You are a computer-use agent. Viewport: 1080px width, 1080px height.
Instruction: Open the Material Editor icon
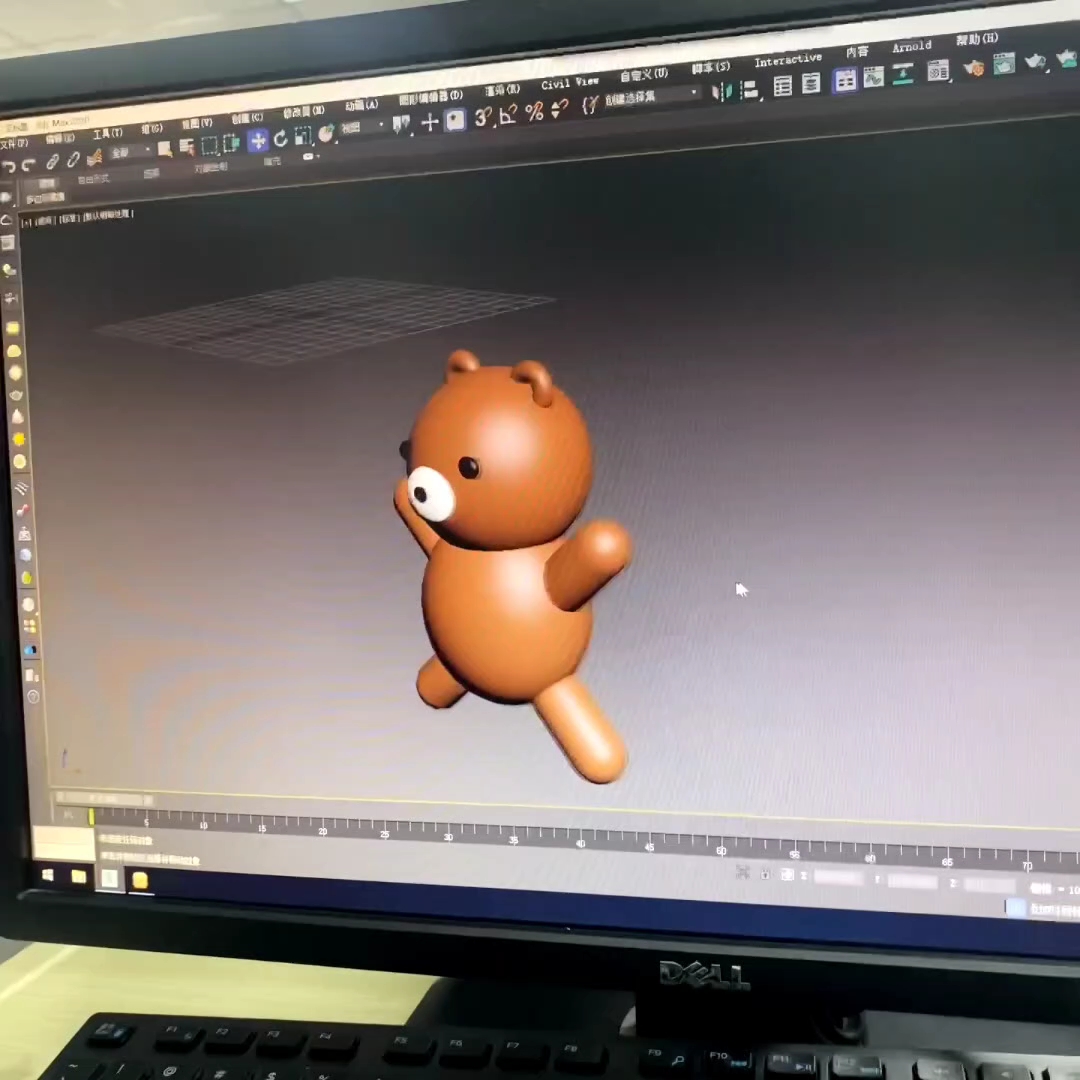[x=938, y=71]
